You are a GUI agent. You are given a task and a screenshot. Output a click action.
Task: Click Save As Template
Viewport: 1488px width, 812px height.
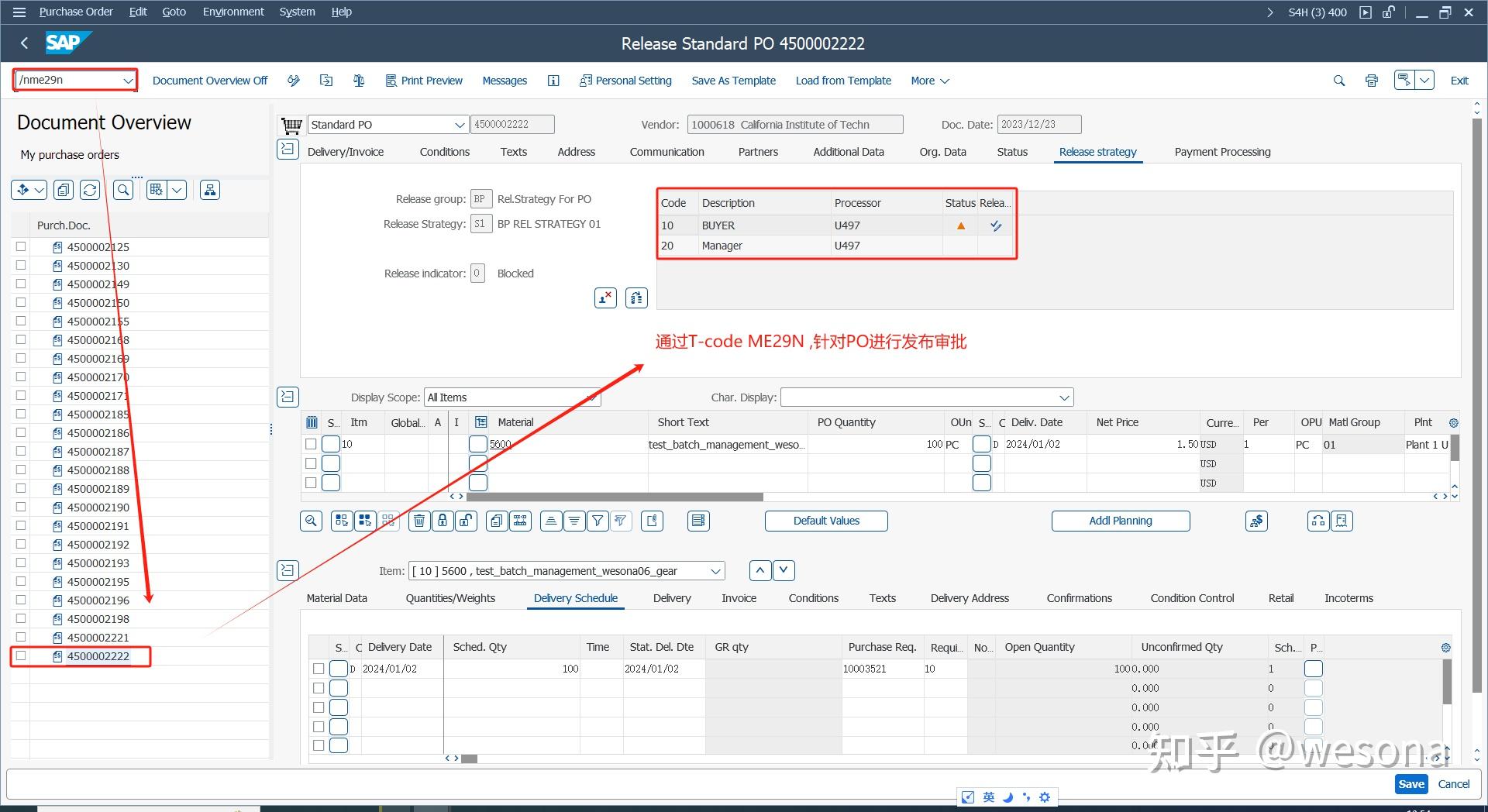[732, 80]
